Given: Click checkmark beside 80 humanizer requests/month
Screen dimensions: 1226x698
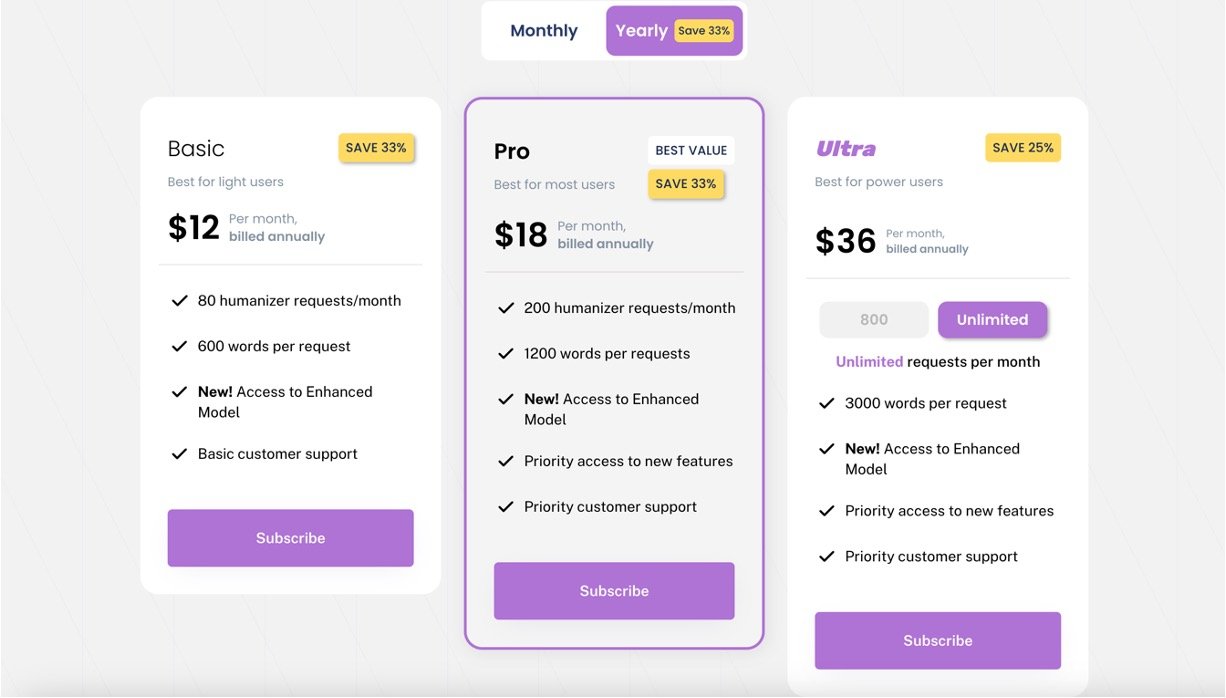Looking at the screenshot, I should click(180, 301).
